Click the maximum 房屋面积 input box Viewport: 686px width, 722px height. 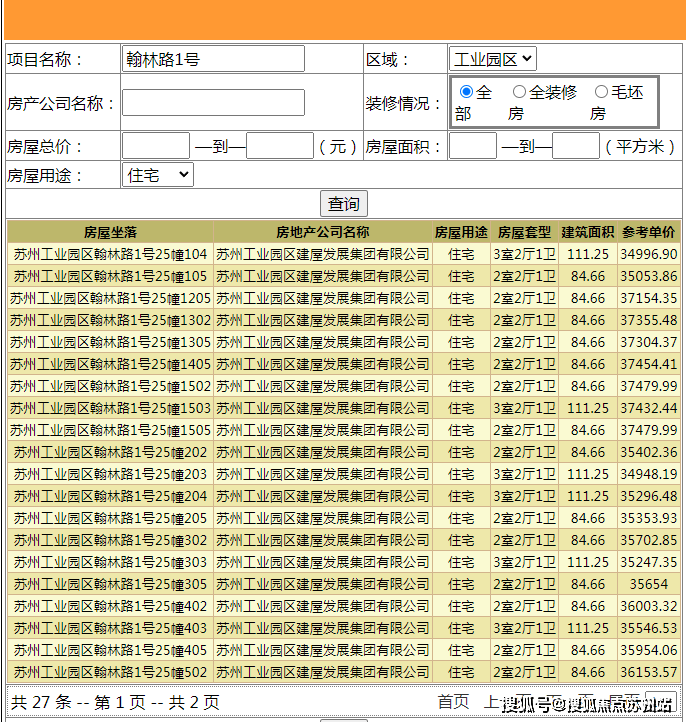tap(576, 146)
